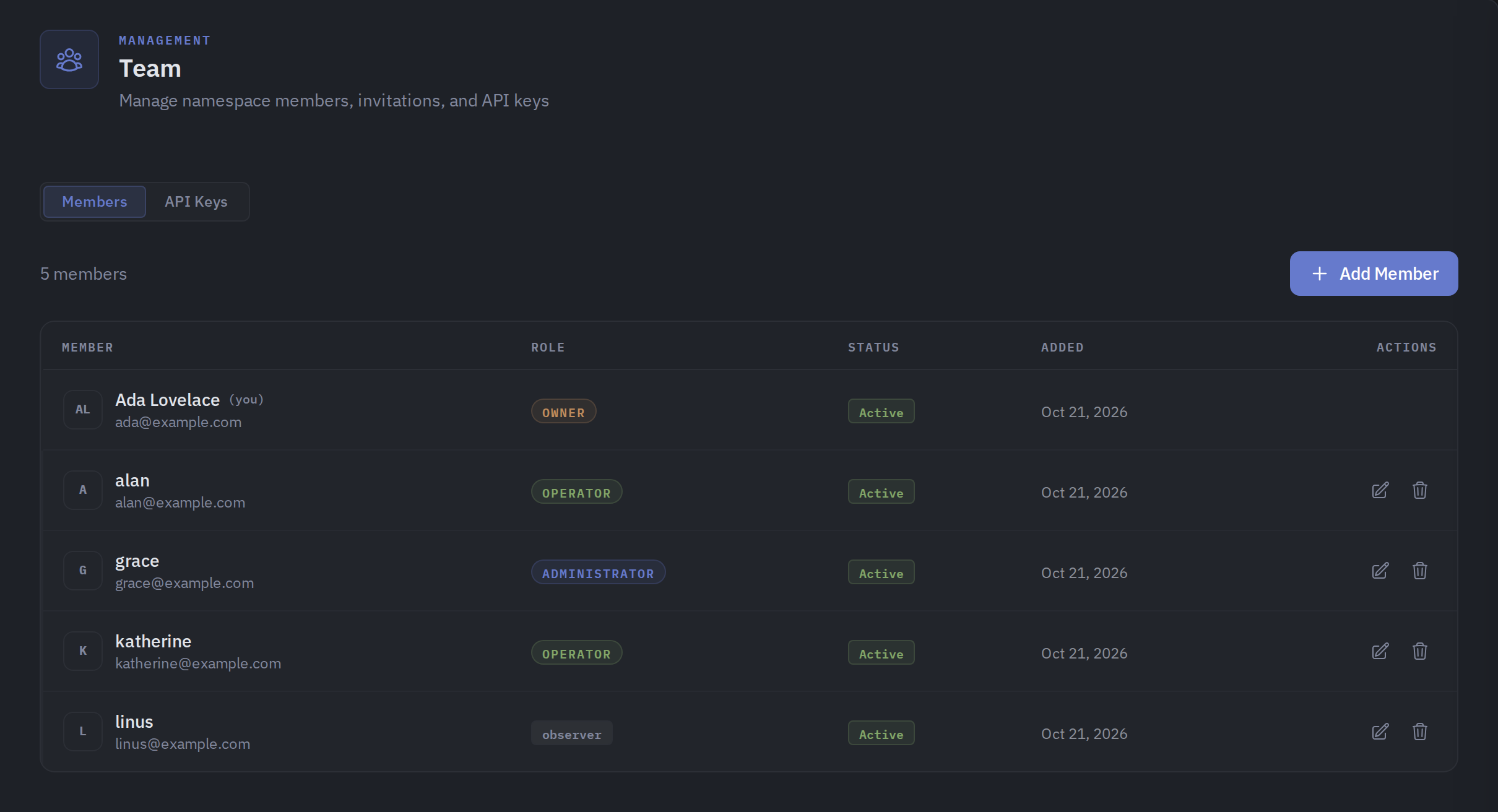The height and width of the screenshot is (812, 1498).
Task: Click trash icon in katherine's row
Action: pyautogui.click(x=1420, y=651)
